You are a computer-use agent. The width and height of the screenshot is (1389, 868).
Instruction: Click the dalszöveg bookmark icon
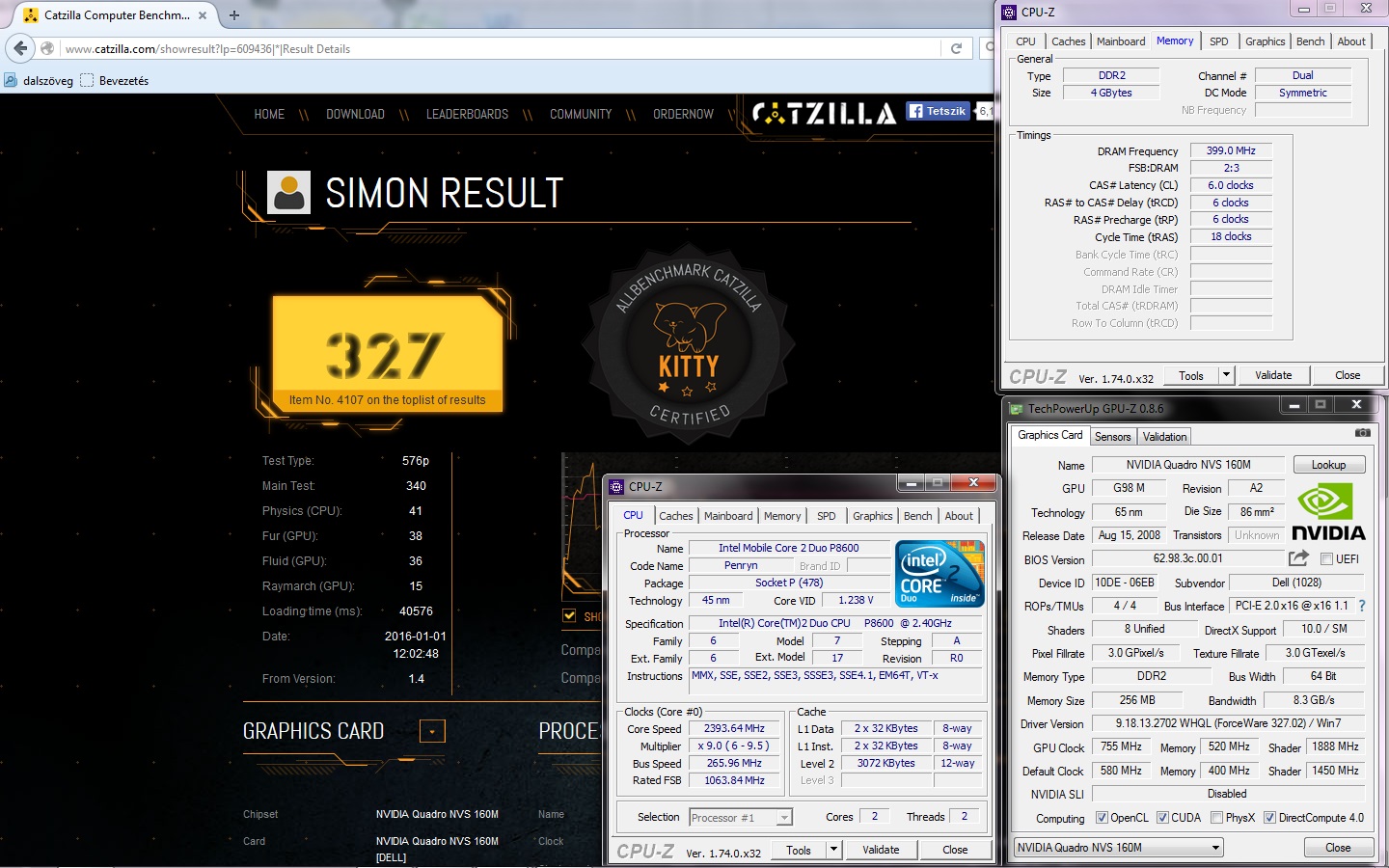pyautogui.click(x=11, y=81)
